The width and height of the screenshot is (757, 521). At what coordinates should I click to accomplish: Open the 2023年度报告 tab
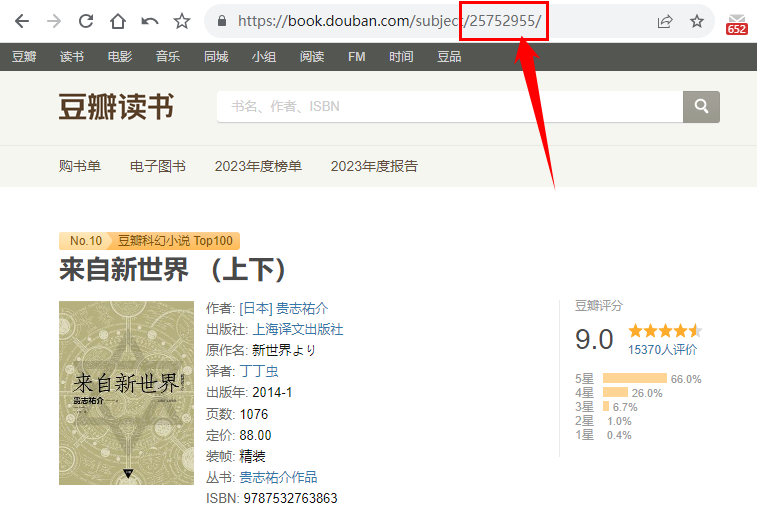[374, 166]
